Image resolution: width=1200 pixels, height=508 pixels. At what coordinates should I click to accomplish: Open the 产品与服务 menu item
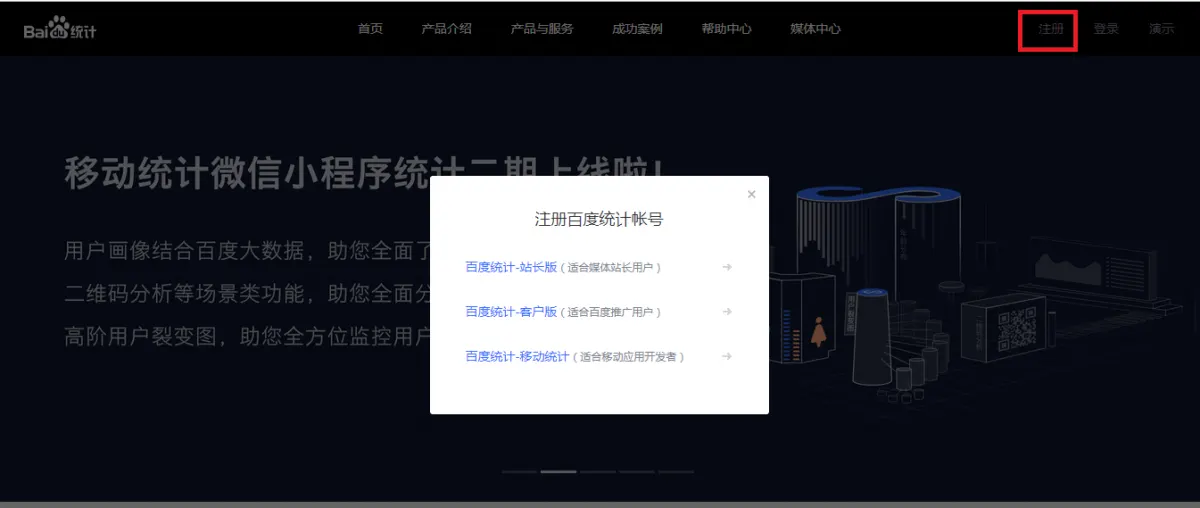pos(542,28)
